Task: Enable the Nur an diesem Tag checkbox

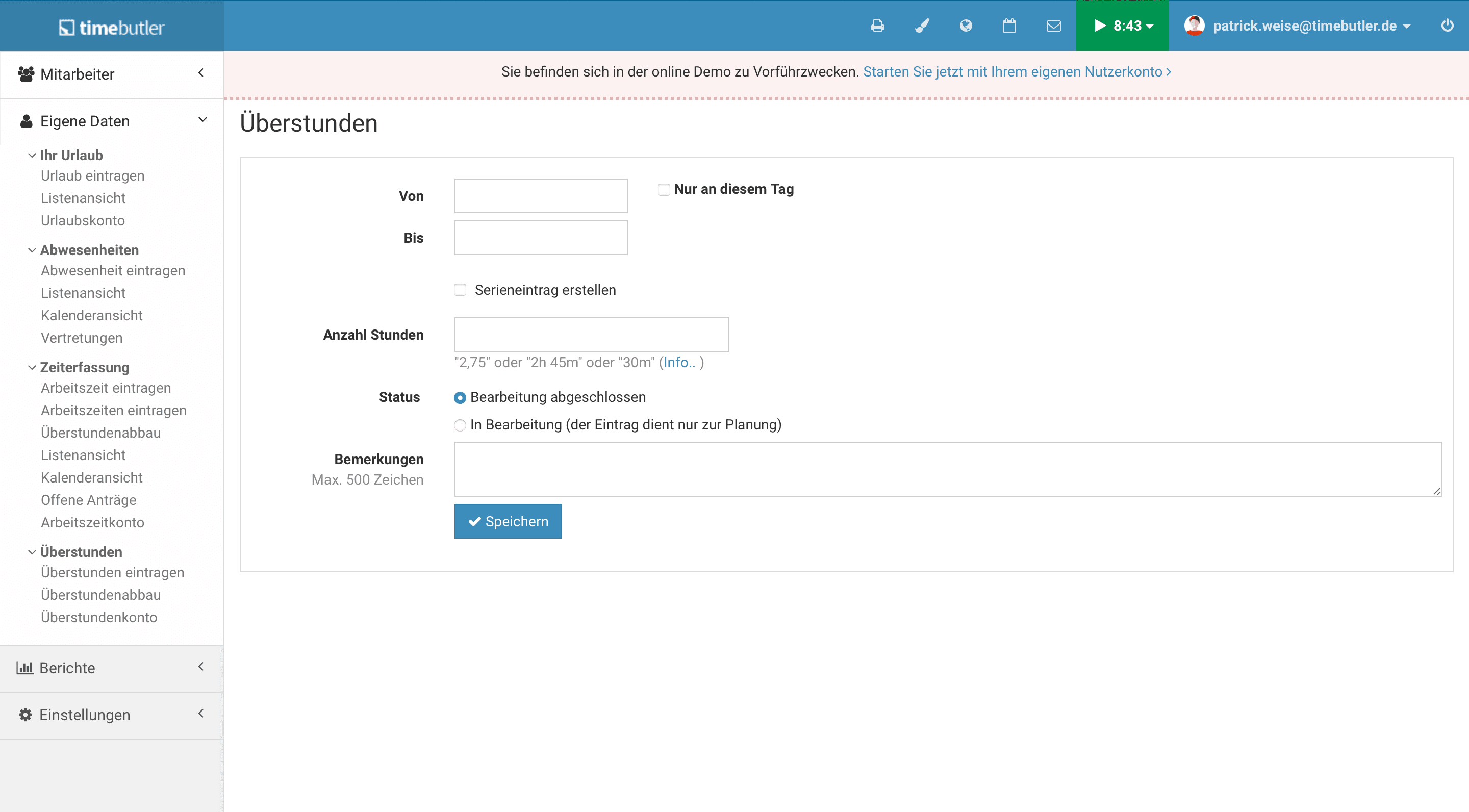Action: pos(664,189)
